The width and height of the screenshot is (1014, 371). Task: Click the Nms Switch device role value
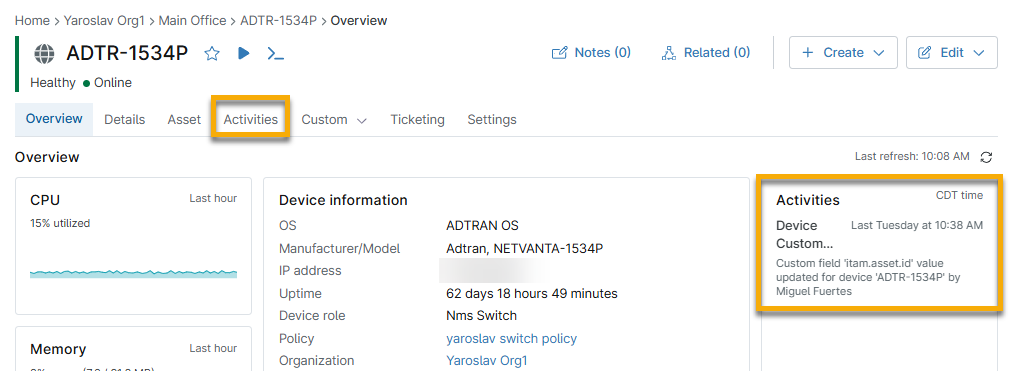click(x=482, y=316)
